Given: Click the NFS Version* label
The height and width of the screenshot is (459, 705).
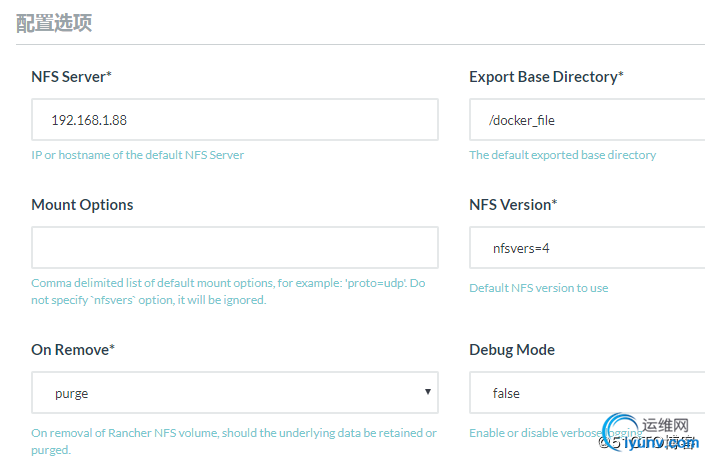Looking at the screenshot, I should coord(513,205).
